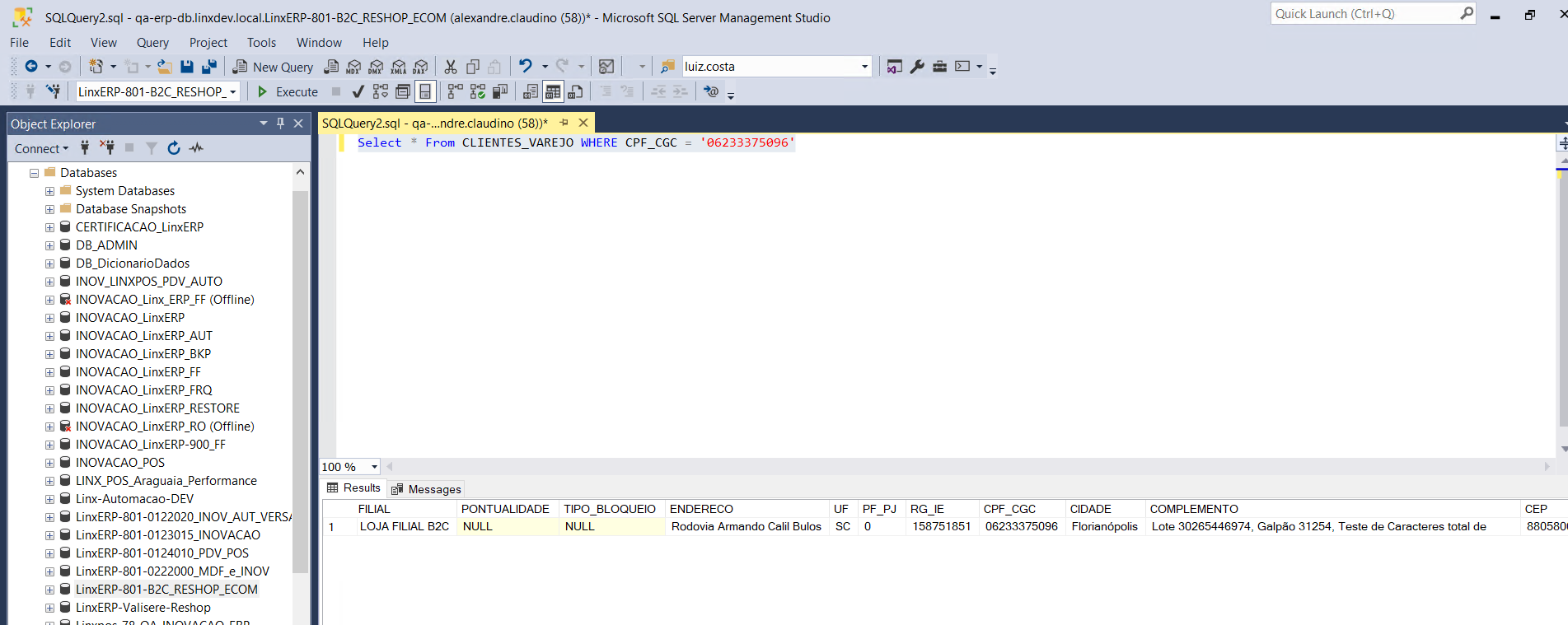
Task: Open the Find in Files tool
Action: click(667, 67)
